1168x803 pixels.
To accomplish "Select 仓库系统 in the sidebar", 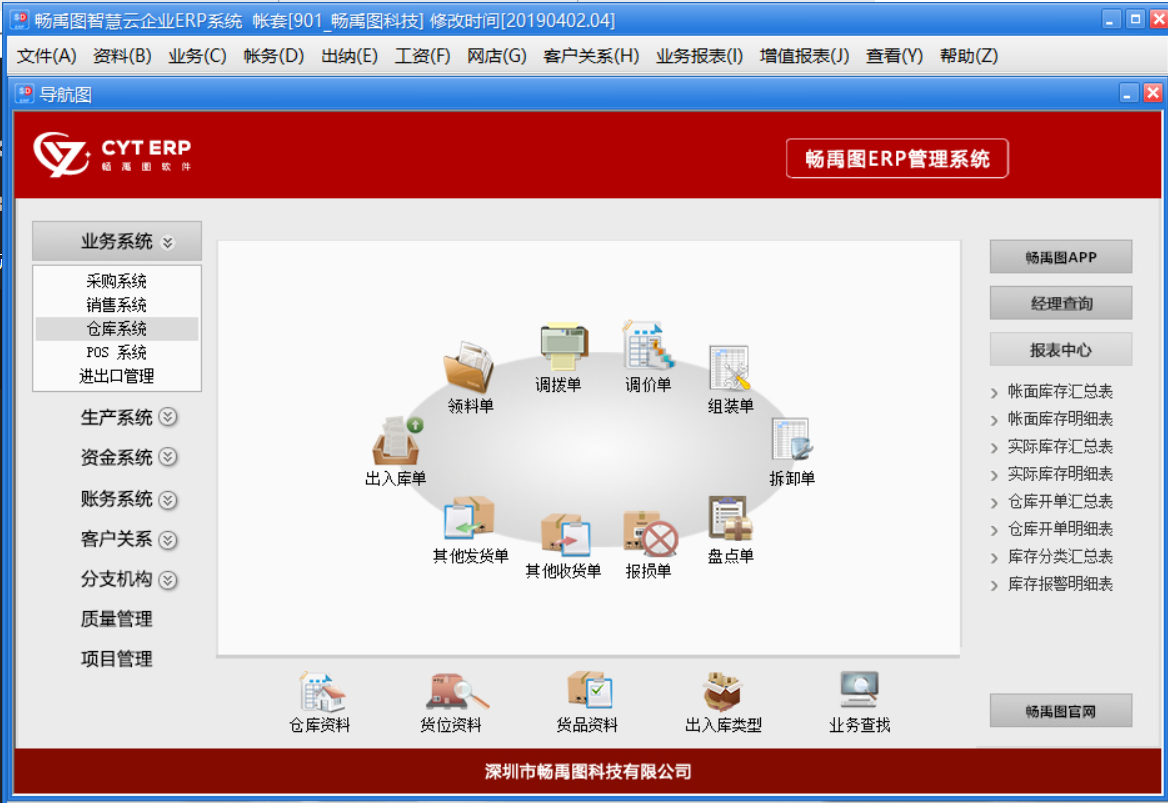I will point(117,328).
